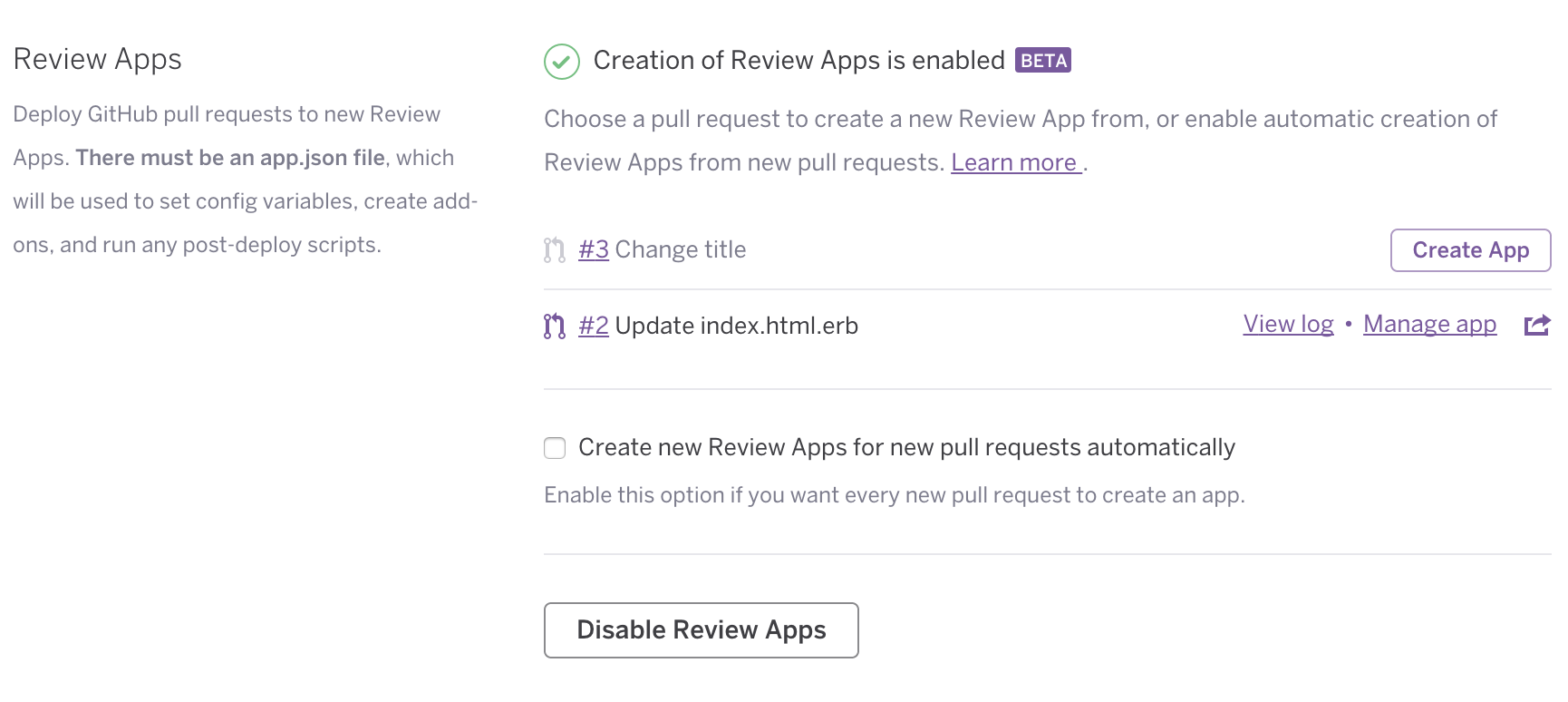This screenshot has width=1568, height=702.
Task: Click the open-in-new-tab share icon
Action: [1536, 325]
